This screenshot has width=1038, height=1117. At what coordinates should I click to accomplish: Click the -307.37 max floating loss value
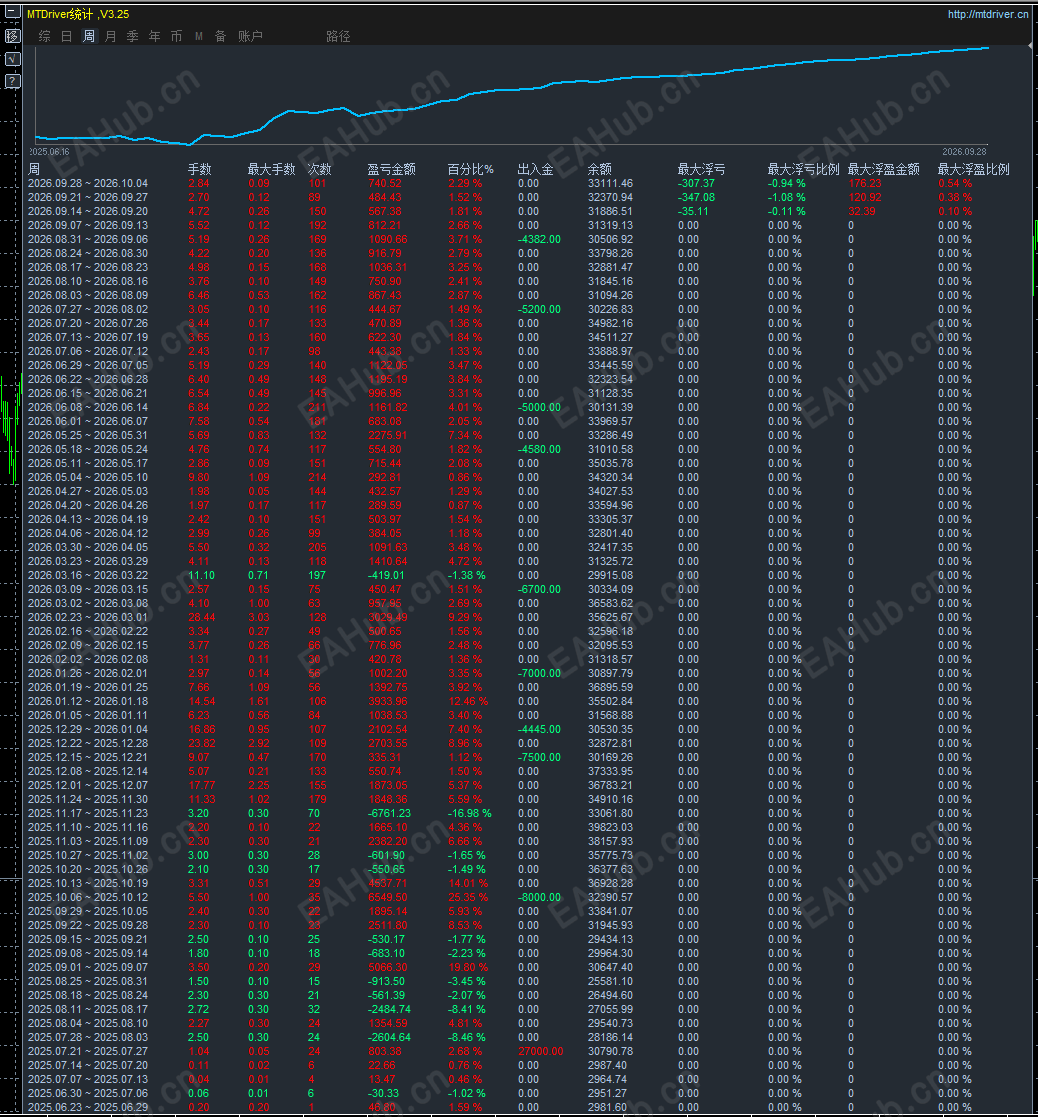[x=696, y=183]
